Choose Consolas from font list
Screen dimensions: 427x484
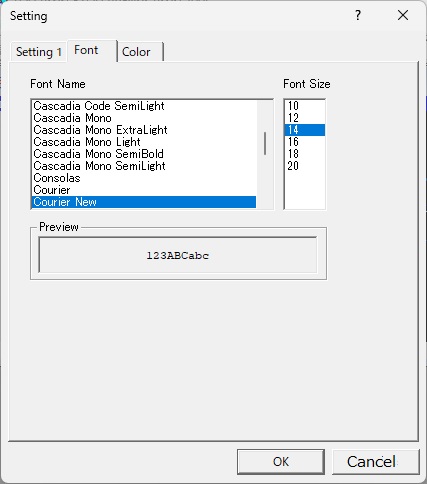[x=144, y=178]
